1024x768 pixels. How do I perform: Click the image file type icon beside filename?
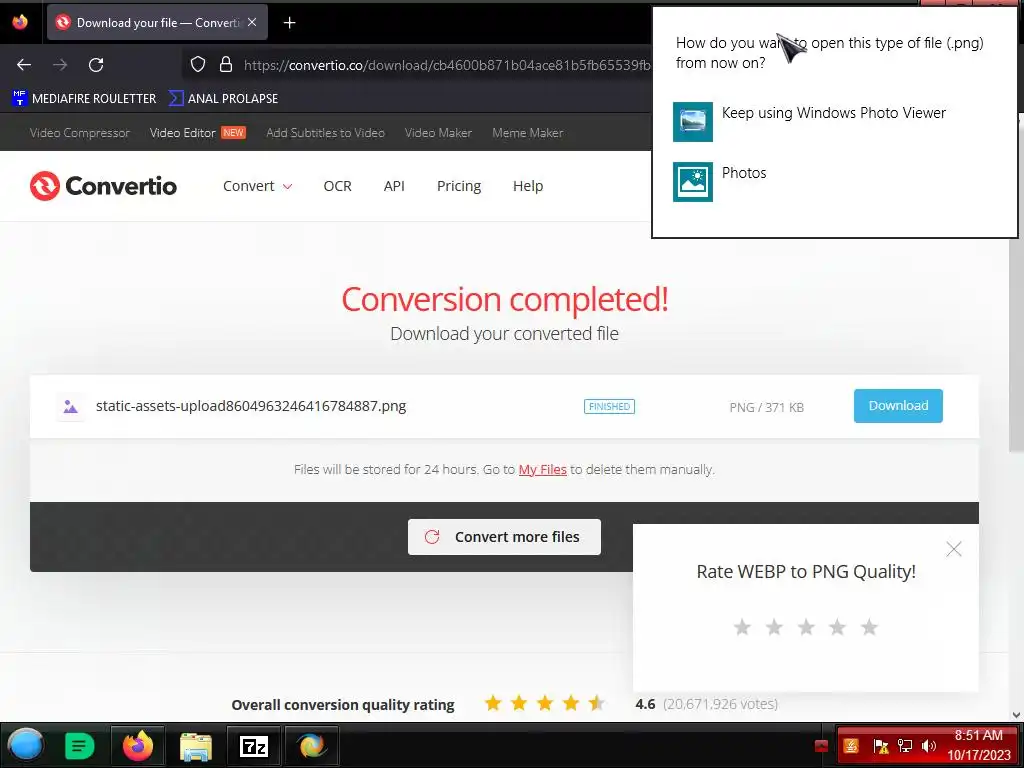point(70,407)
